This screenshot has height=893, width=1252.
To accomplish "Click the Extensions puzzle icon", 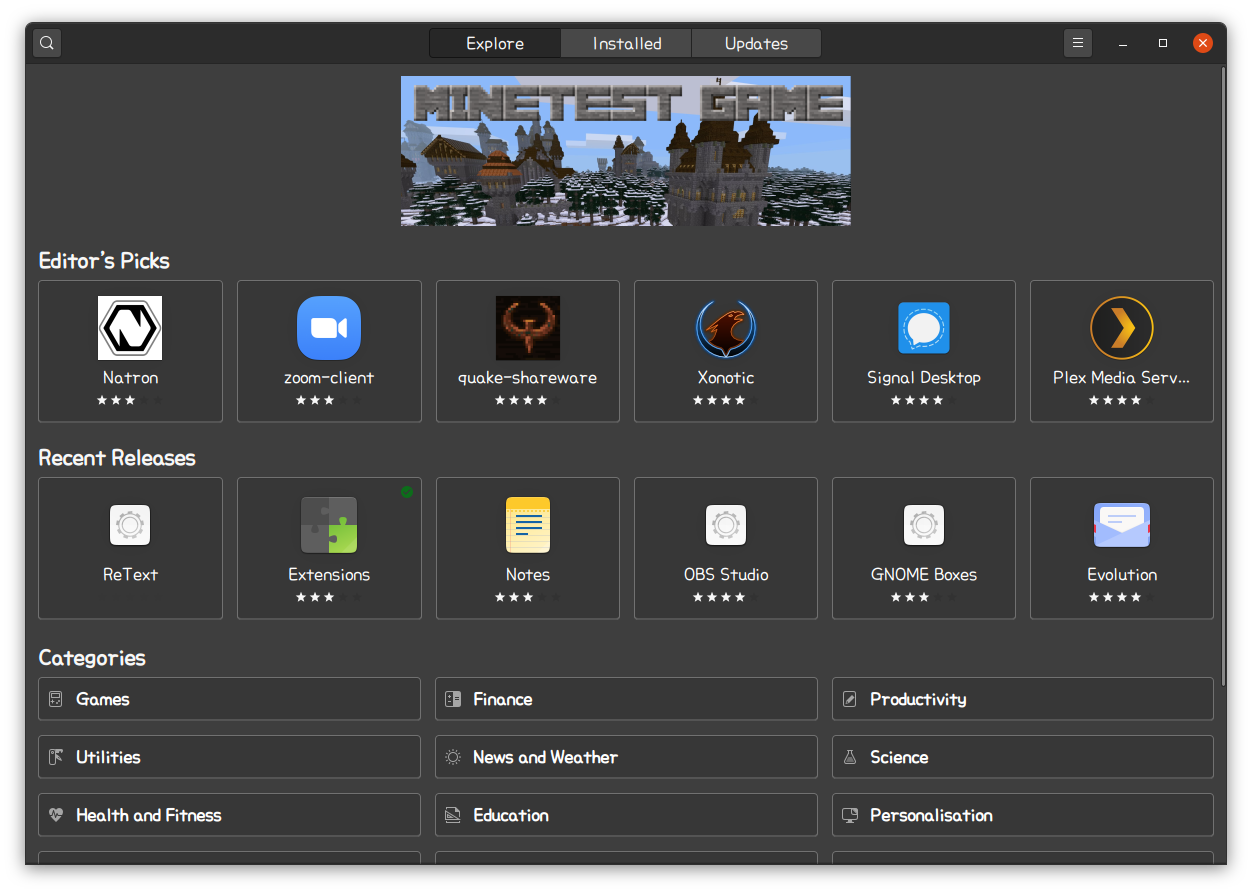I will click(329, 525).
